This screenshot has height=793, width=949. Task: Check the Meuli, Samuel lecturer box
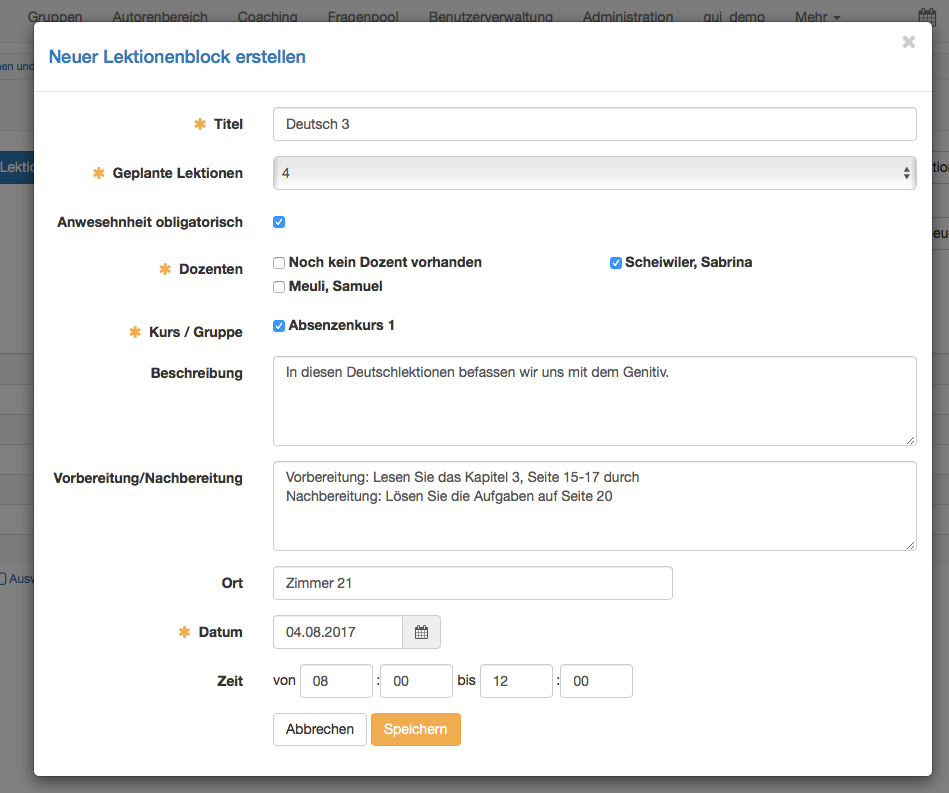pyautogui.click(x=279, y=287)
